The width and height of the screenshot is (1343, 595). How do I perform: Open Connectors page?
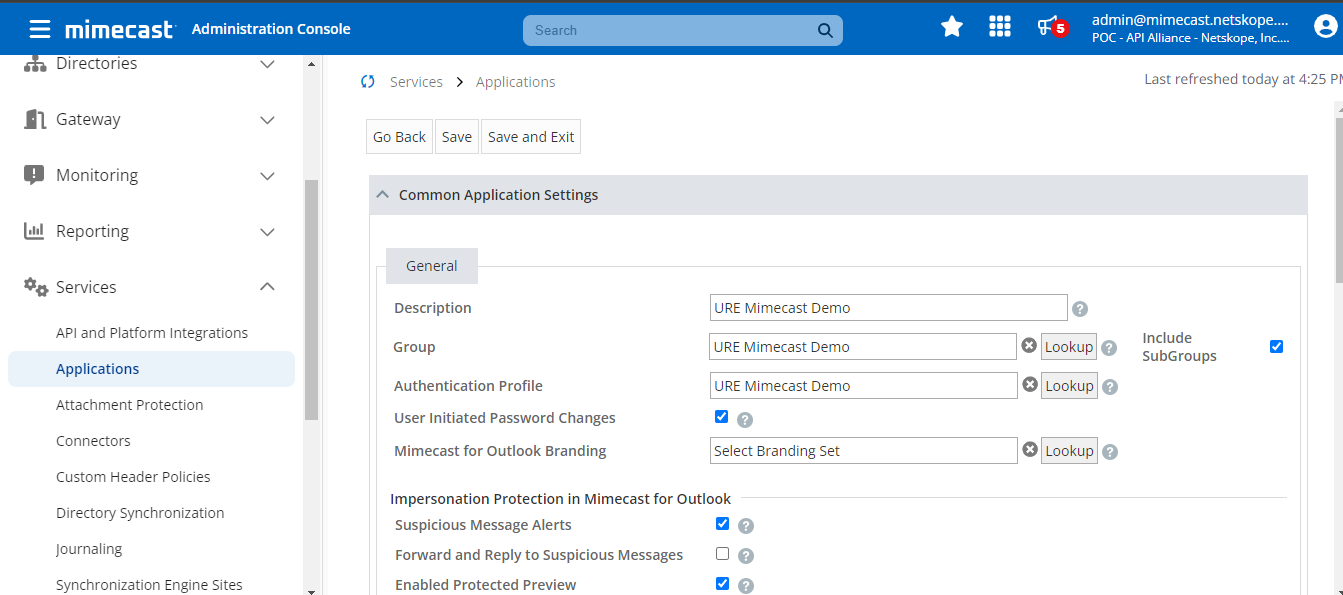tap(93, 441)
